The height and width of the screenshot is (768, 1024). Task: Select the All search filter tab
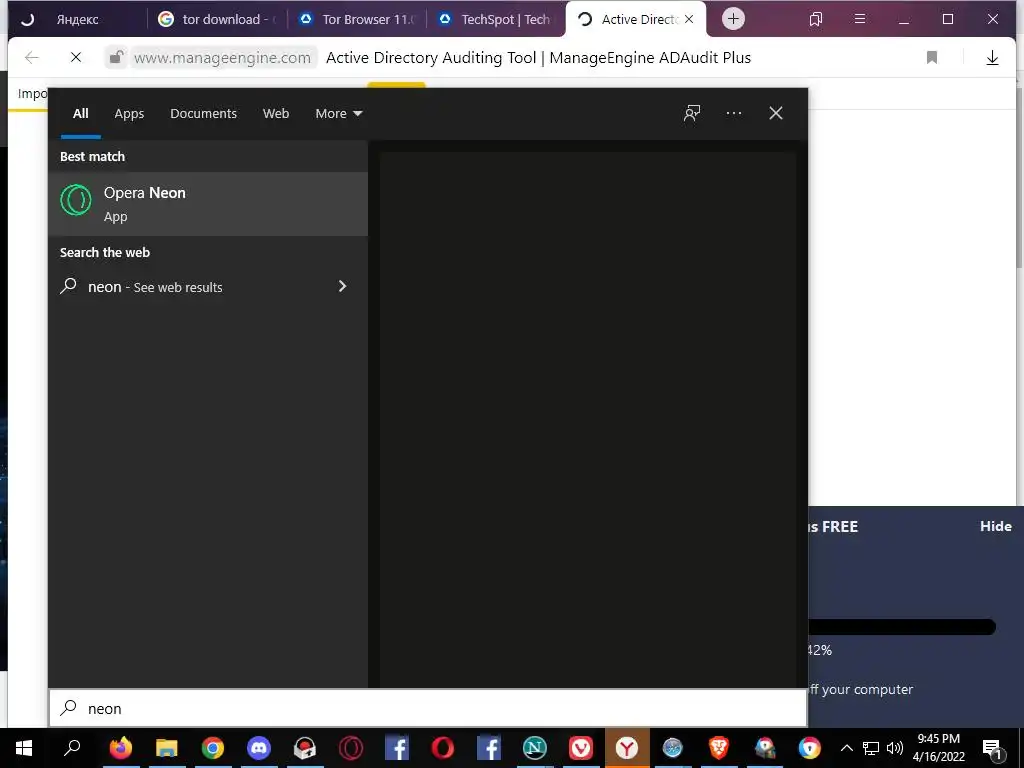[x=80, y=114]
